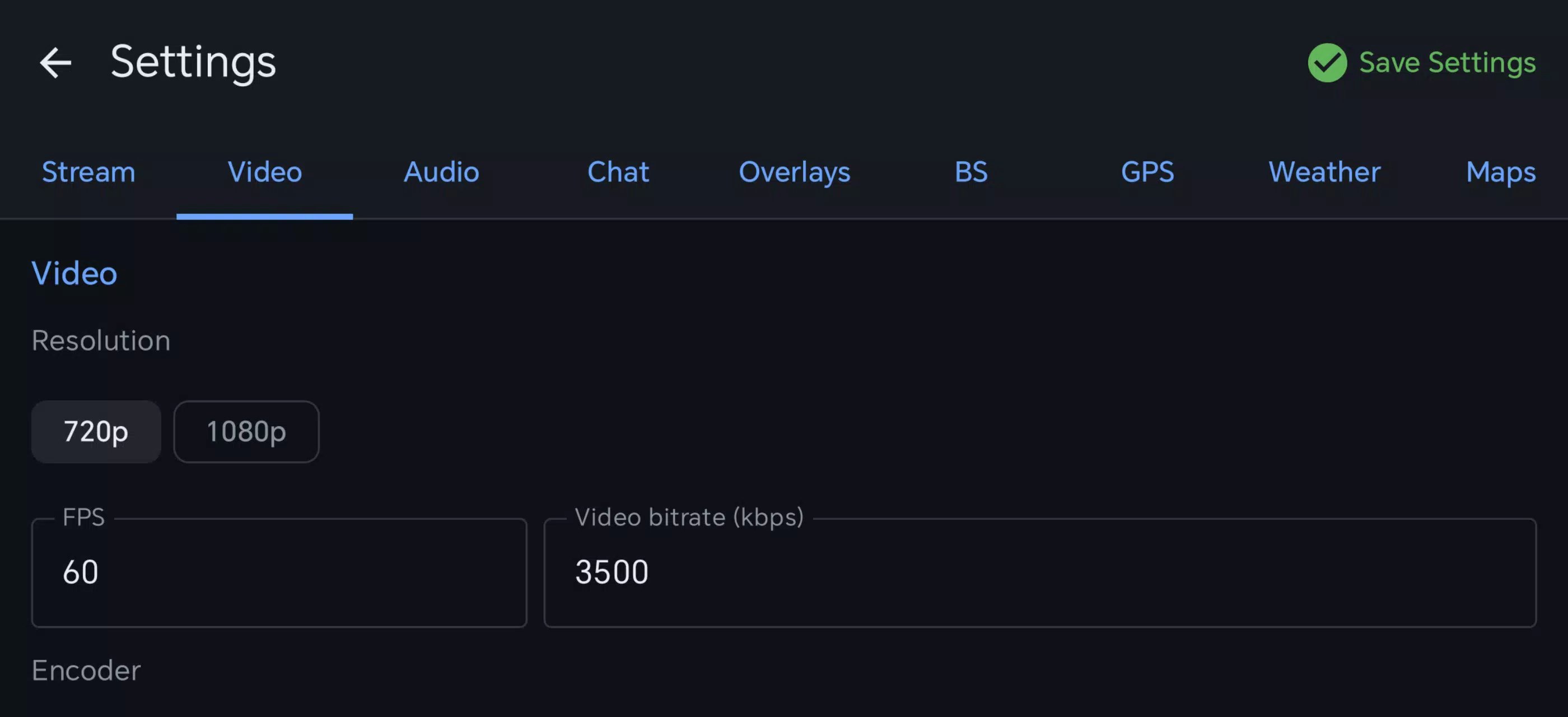Switch to the Maps tab
Screen dimensions: 1568x717
click(x=1500, y=173)
